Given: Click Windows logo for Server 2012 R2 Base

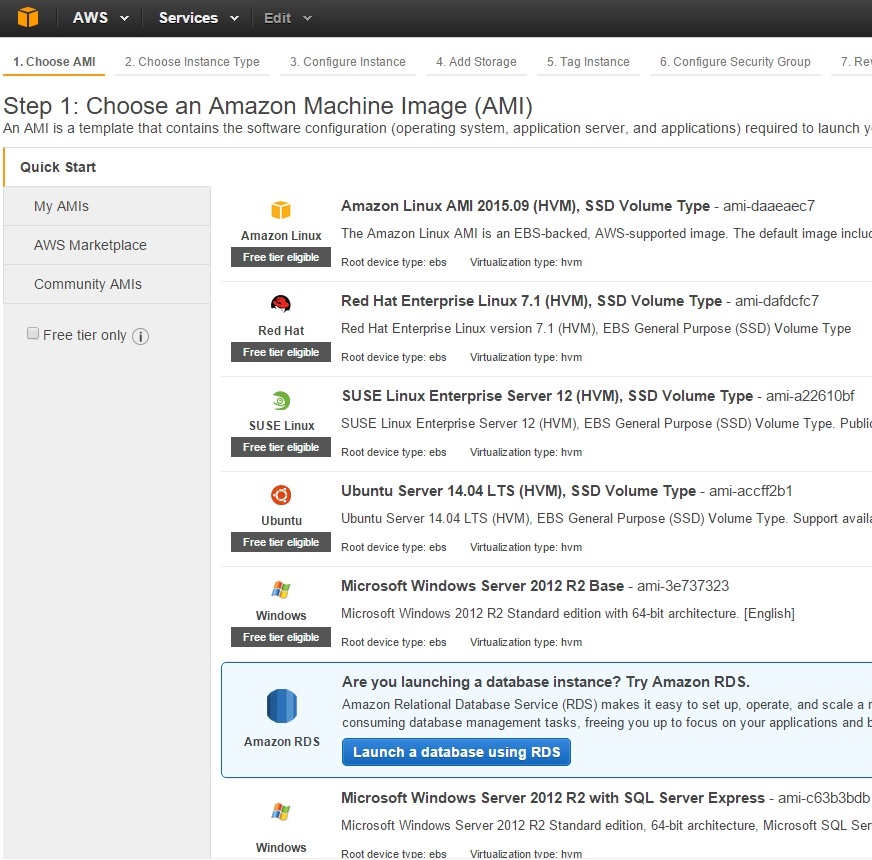Looking at the screenshot, I should [x=281, y=590].
